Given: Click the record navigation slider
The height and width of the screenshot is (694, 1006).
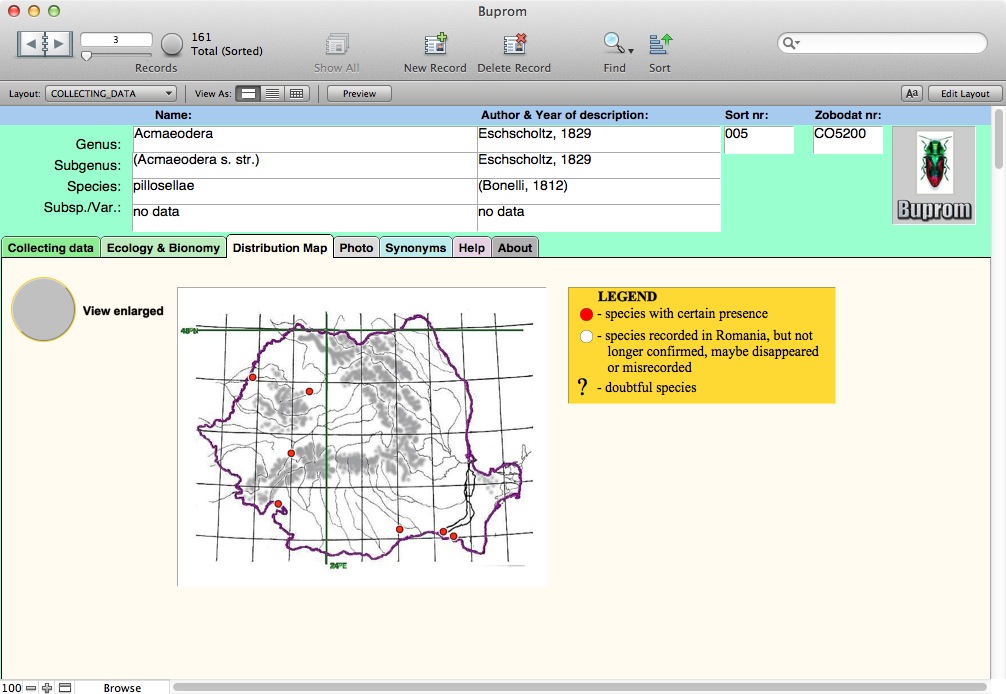Looking at the screenshot, I should pyautogui.click(x=86, y=56).
